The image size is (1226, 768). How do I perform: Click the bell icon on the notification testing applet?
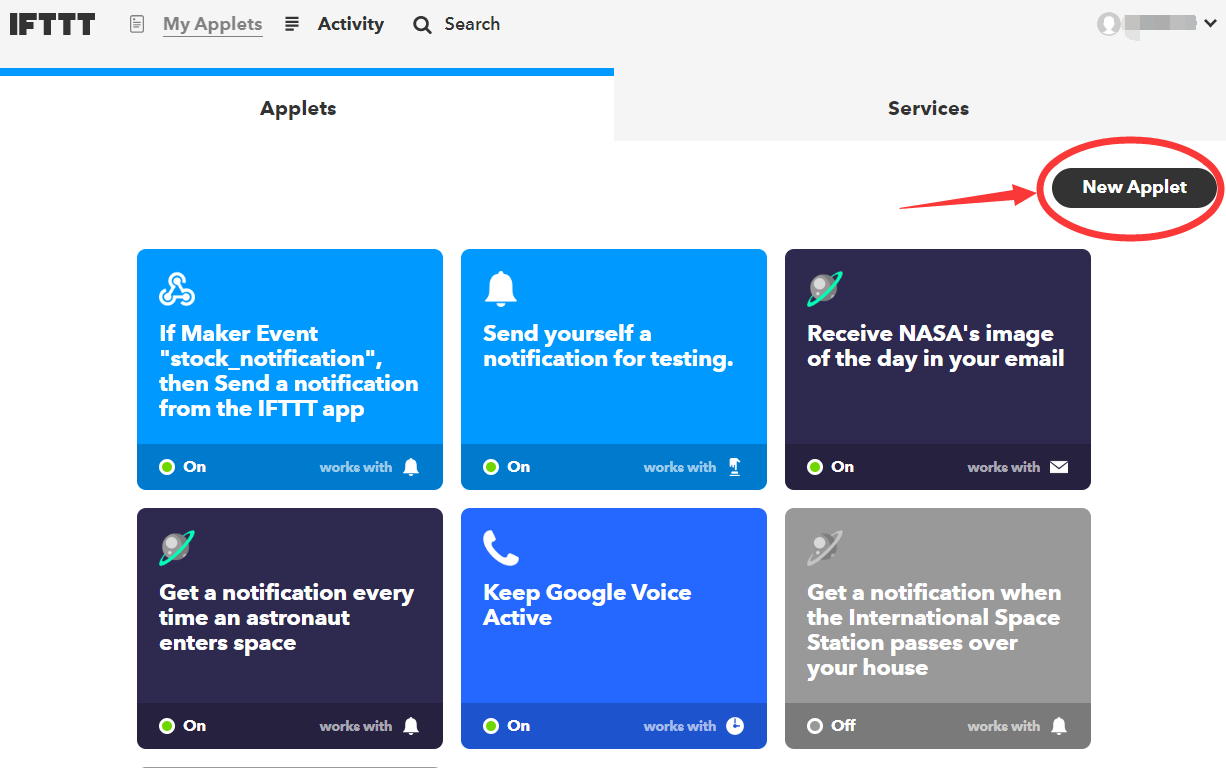(x=501, y=288)
